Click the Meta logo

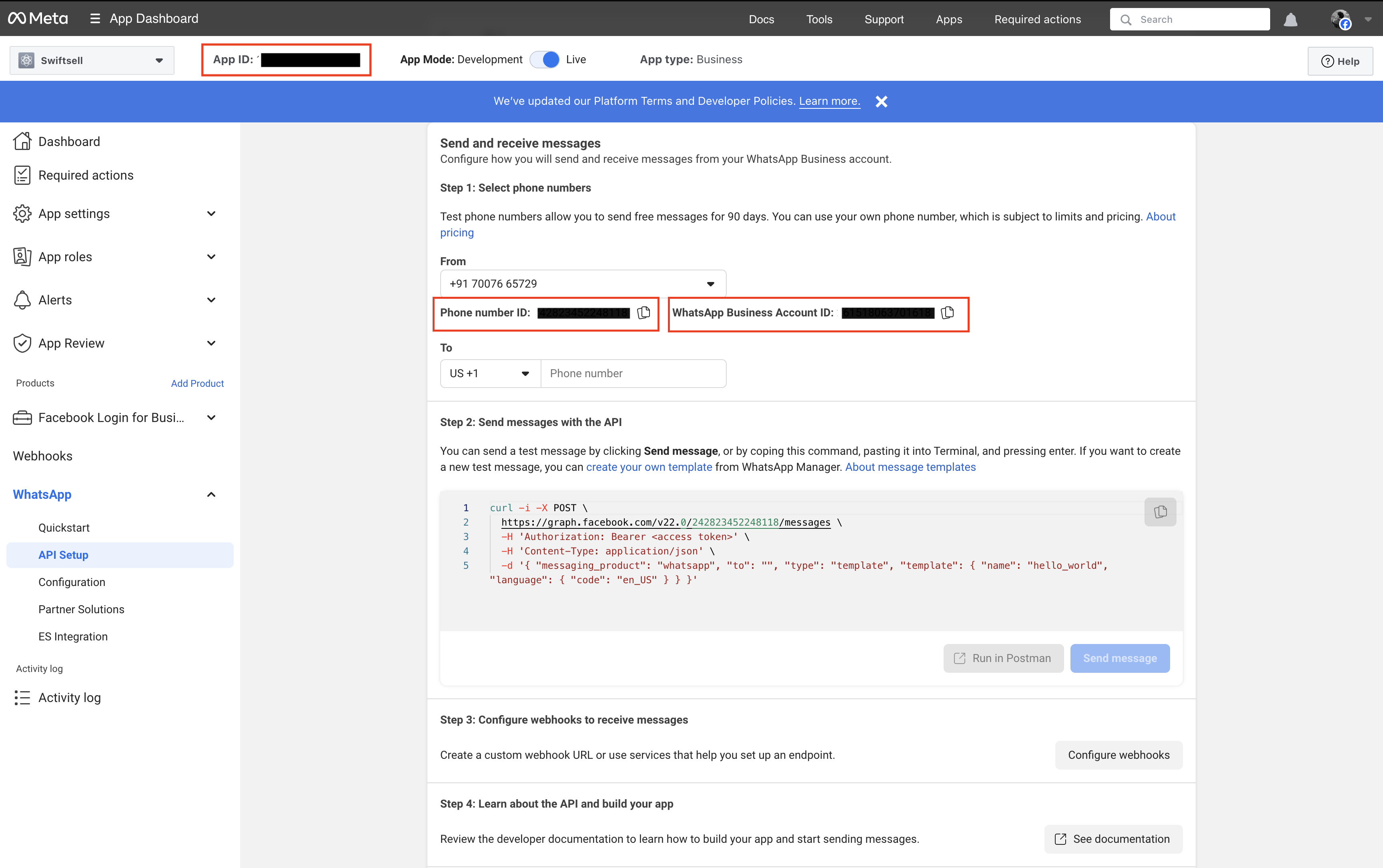[x=38, y=18]
